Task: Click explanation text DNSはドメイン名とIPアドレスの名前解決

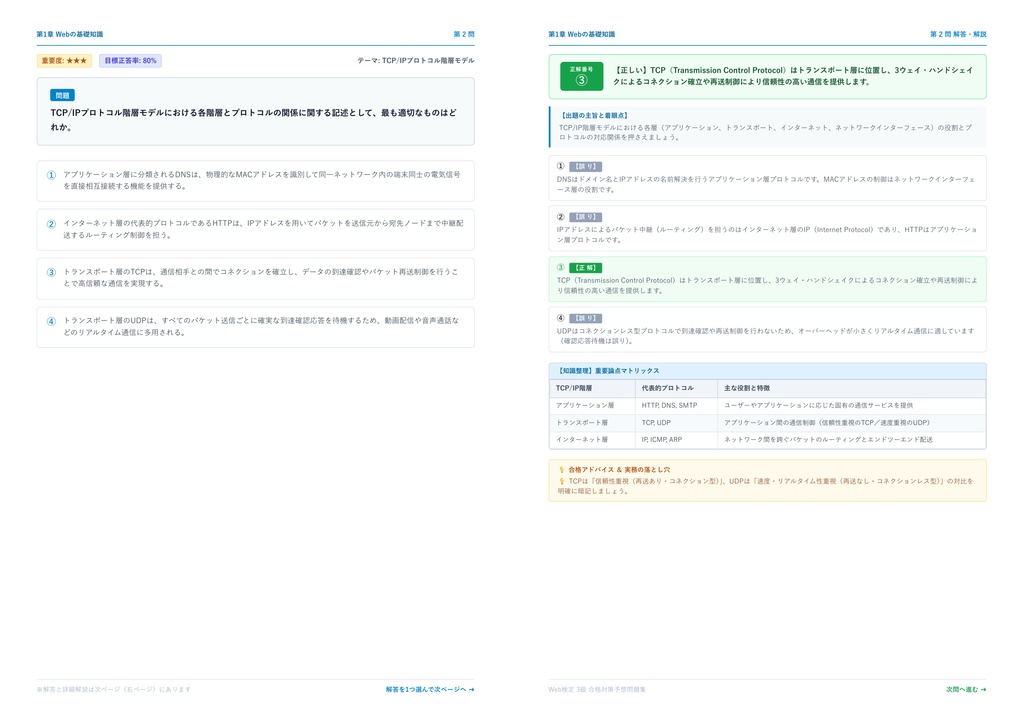Action: pos(765,184)
